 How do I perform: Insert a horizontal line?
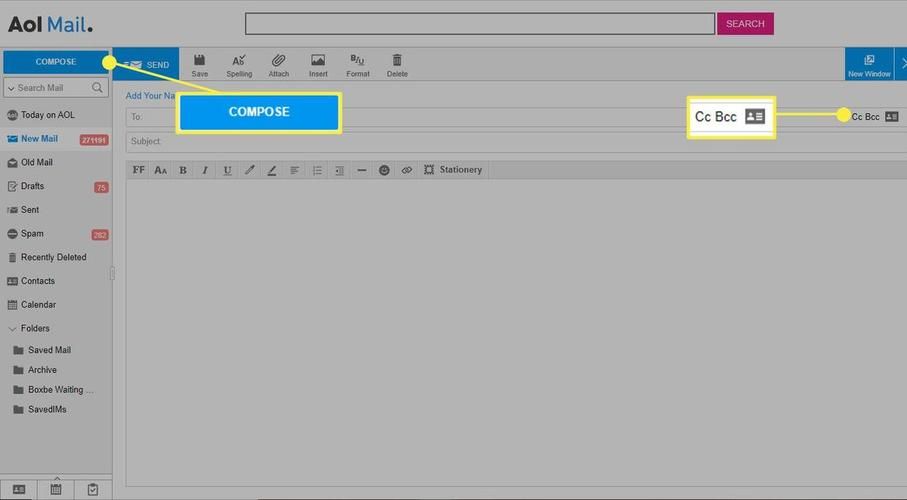(362, 170)
